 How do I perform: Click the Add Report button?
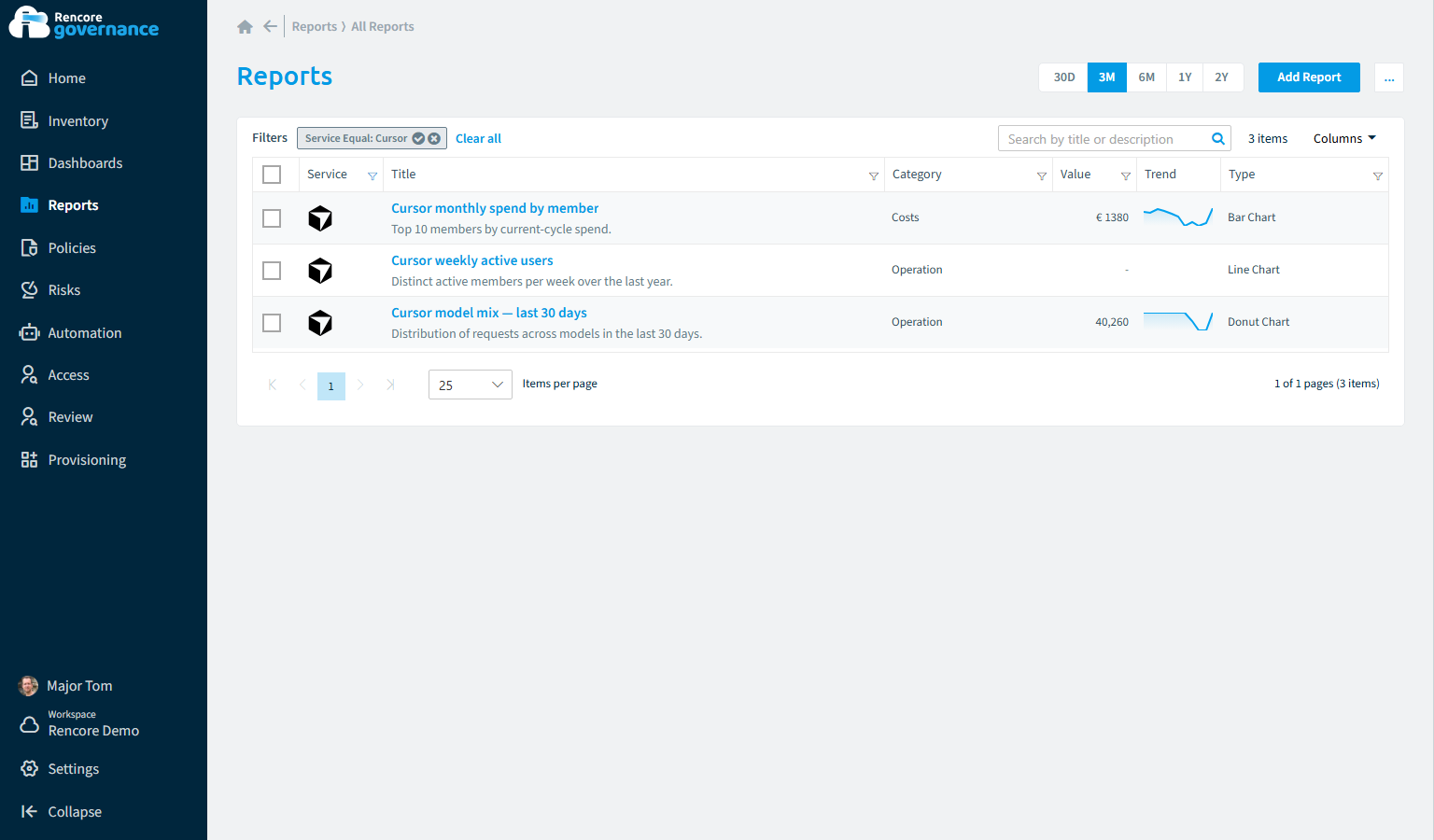(1309, 77)
